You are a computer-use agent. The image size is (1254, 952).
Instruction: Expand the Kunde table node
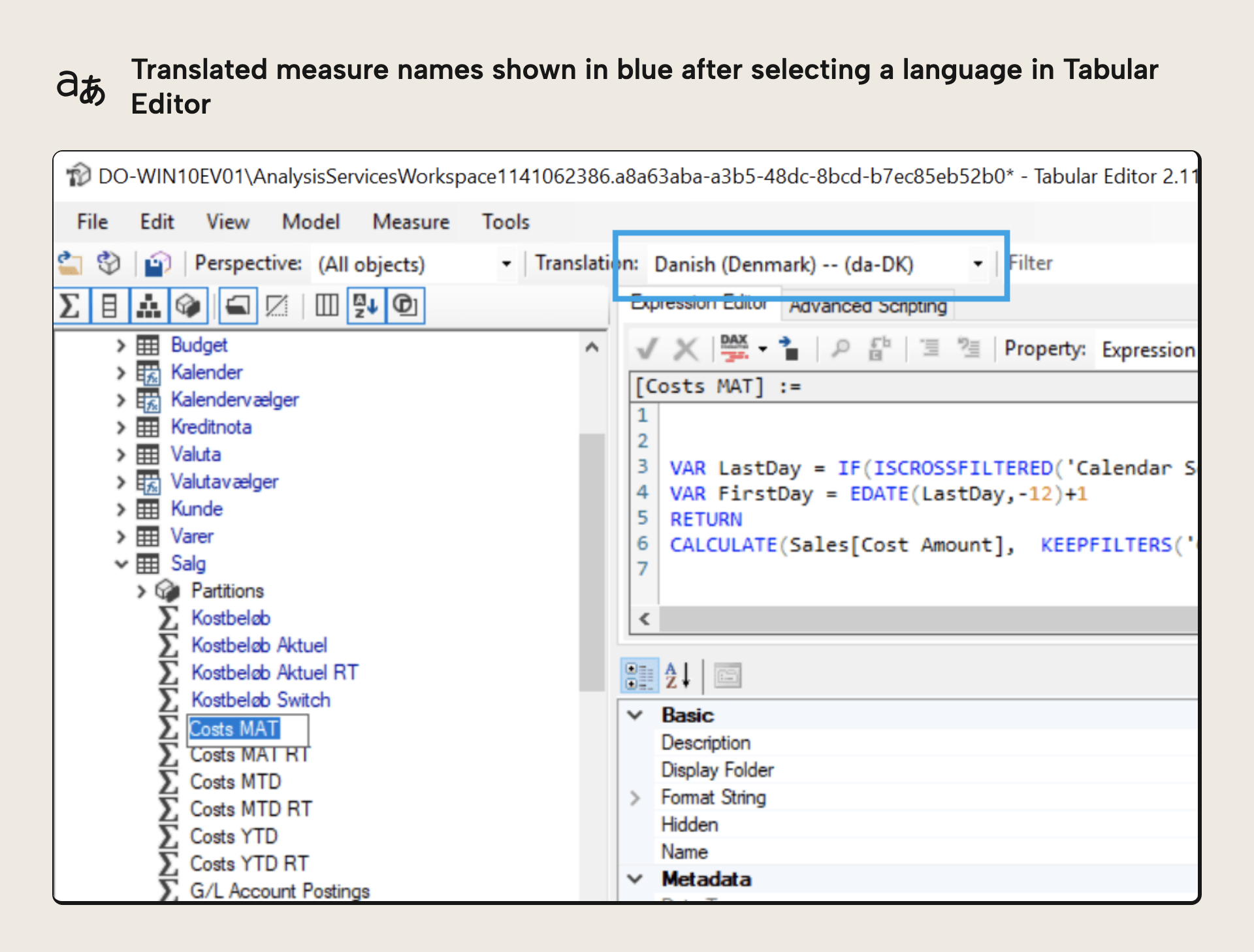click(120, 509)
